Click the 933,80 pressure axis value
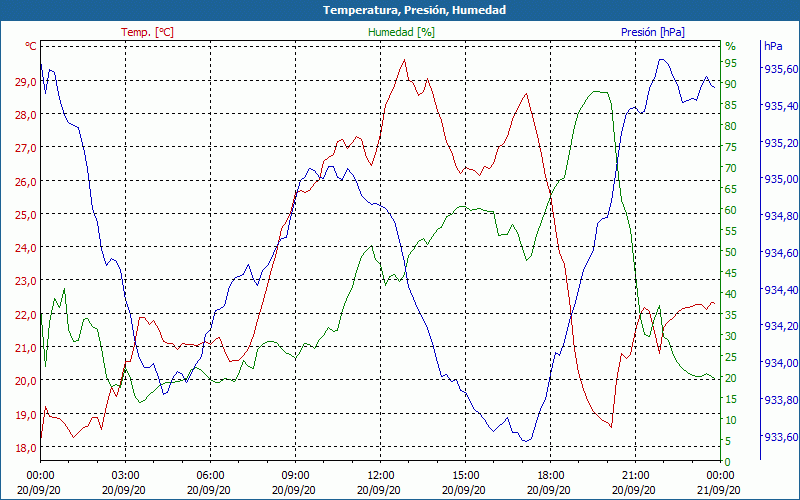This screenshot has width=800, height=500. click(x=781, y=400)
